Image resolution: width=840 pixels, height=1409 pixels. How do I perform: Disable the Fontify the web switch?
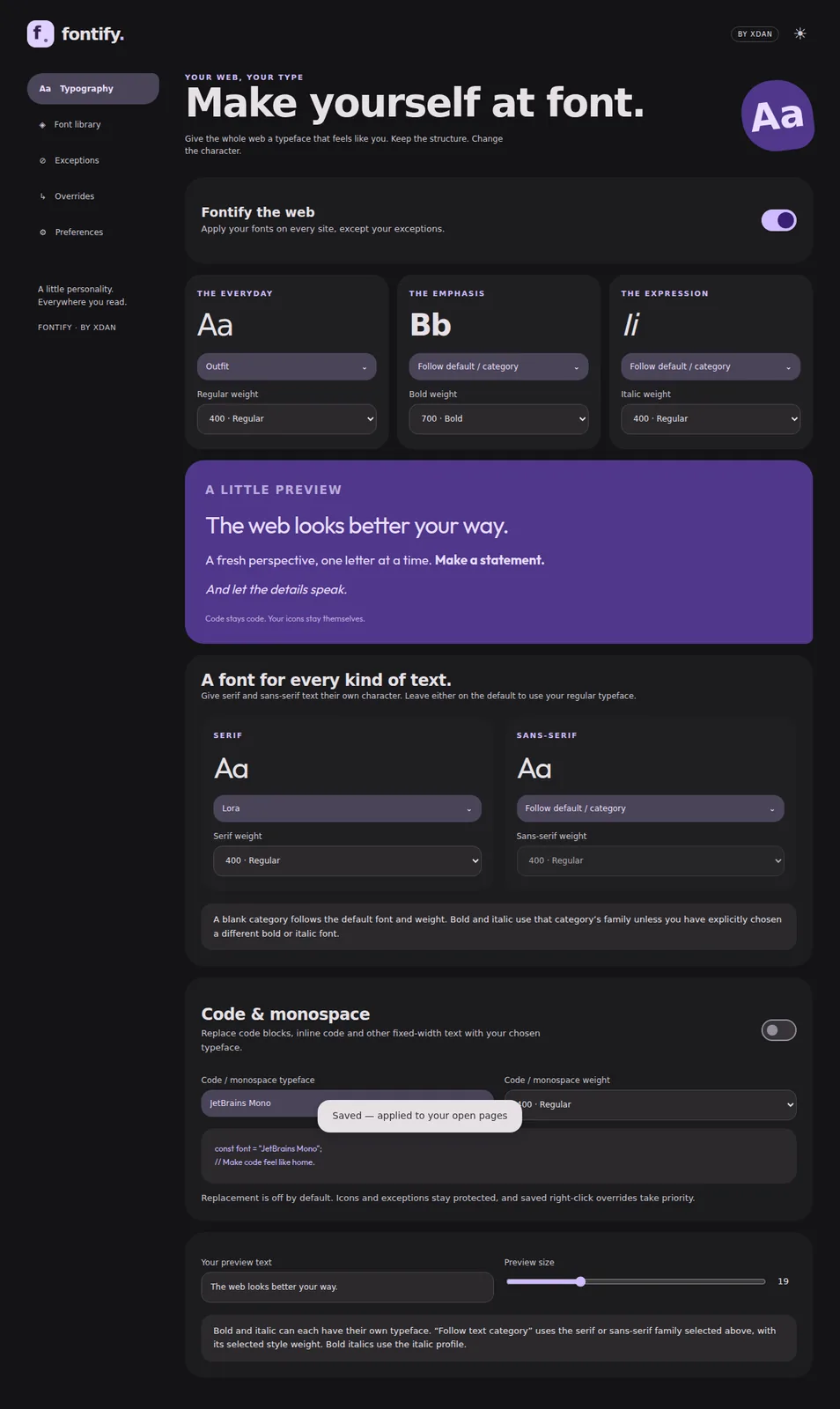[778, 220]
